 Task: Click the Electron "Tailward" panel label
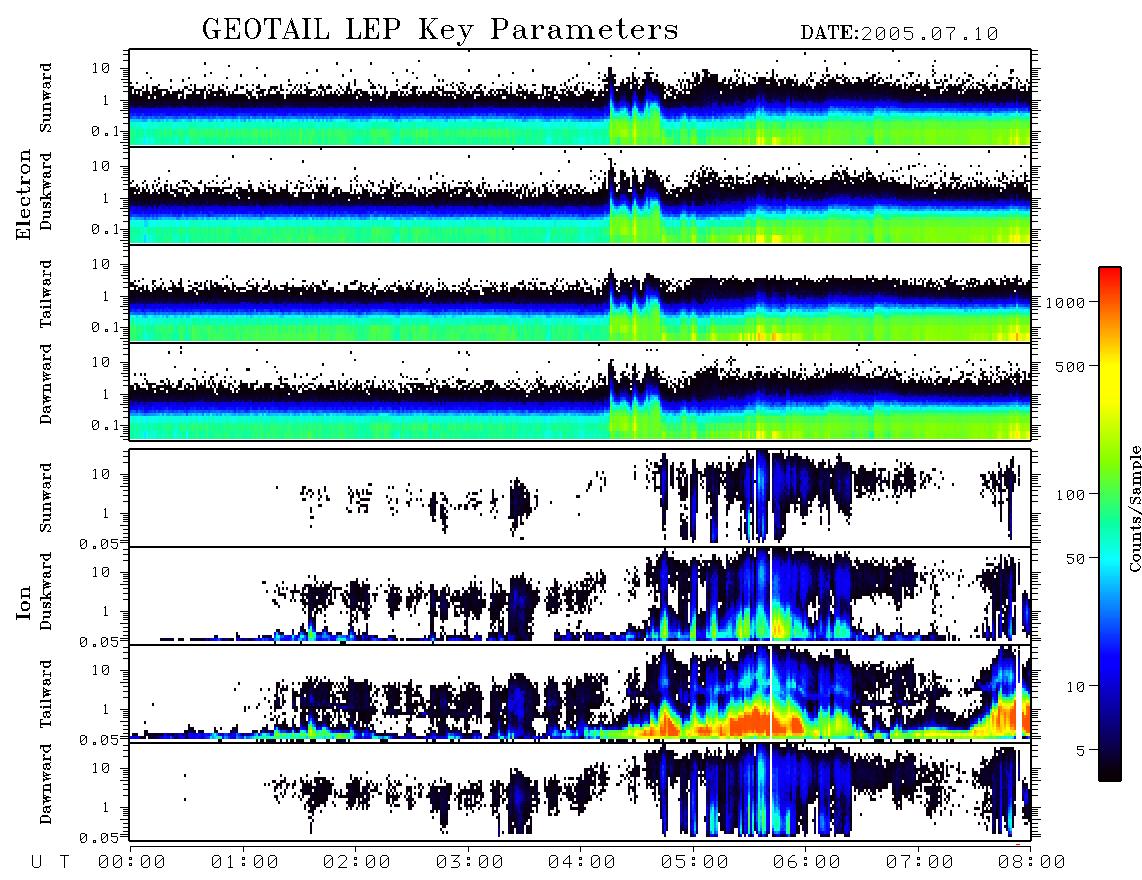(46, 294)
